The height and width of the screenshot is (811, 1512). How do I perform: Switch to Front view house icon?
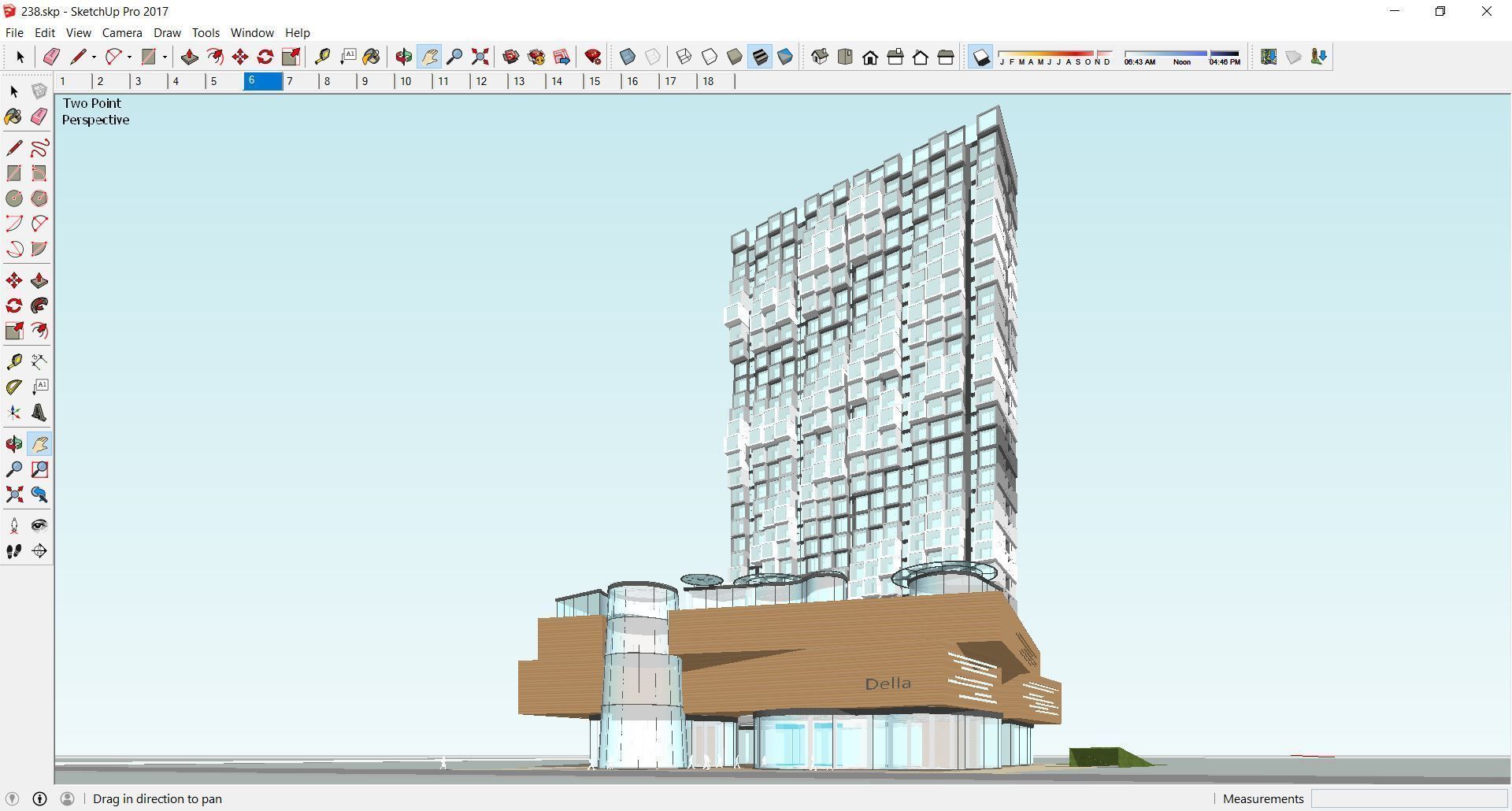click(x=870, y=57)
